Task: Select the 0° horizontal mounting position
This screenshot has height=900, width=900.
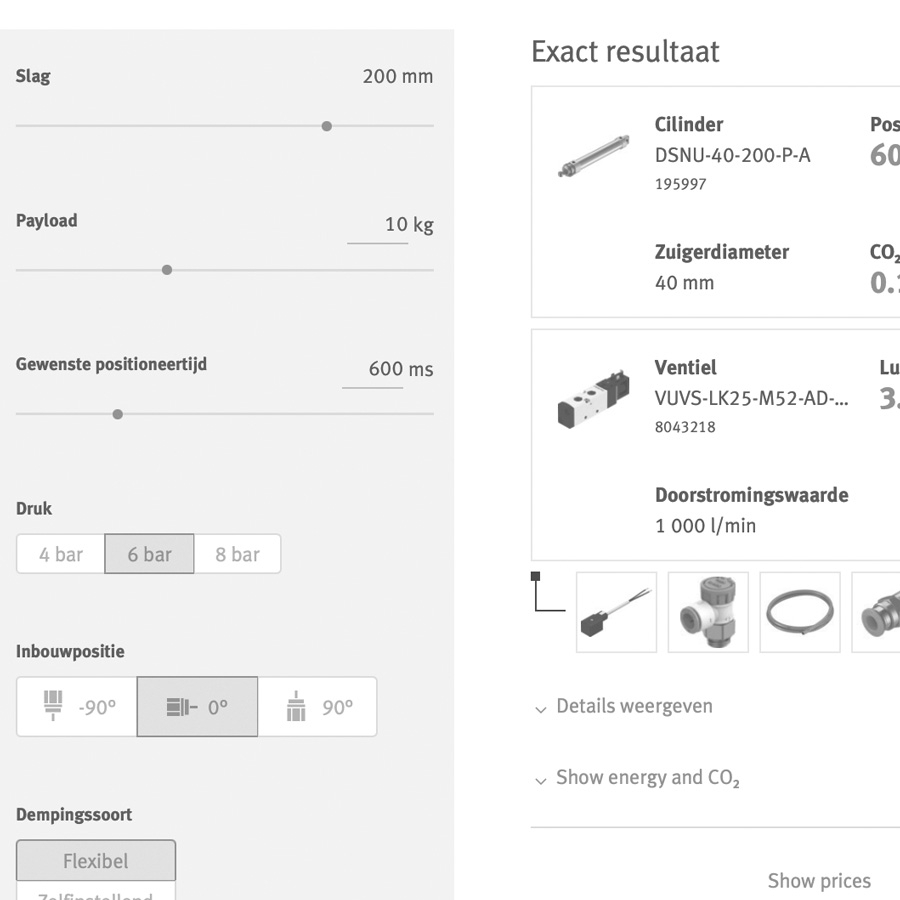Action: coord(197,707)
